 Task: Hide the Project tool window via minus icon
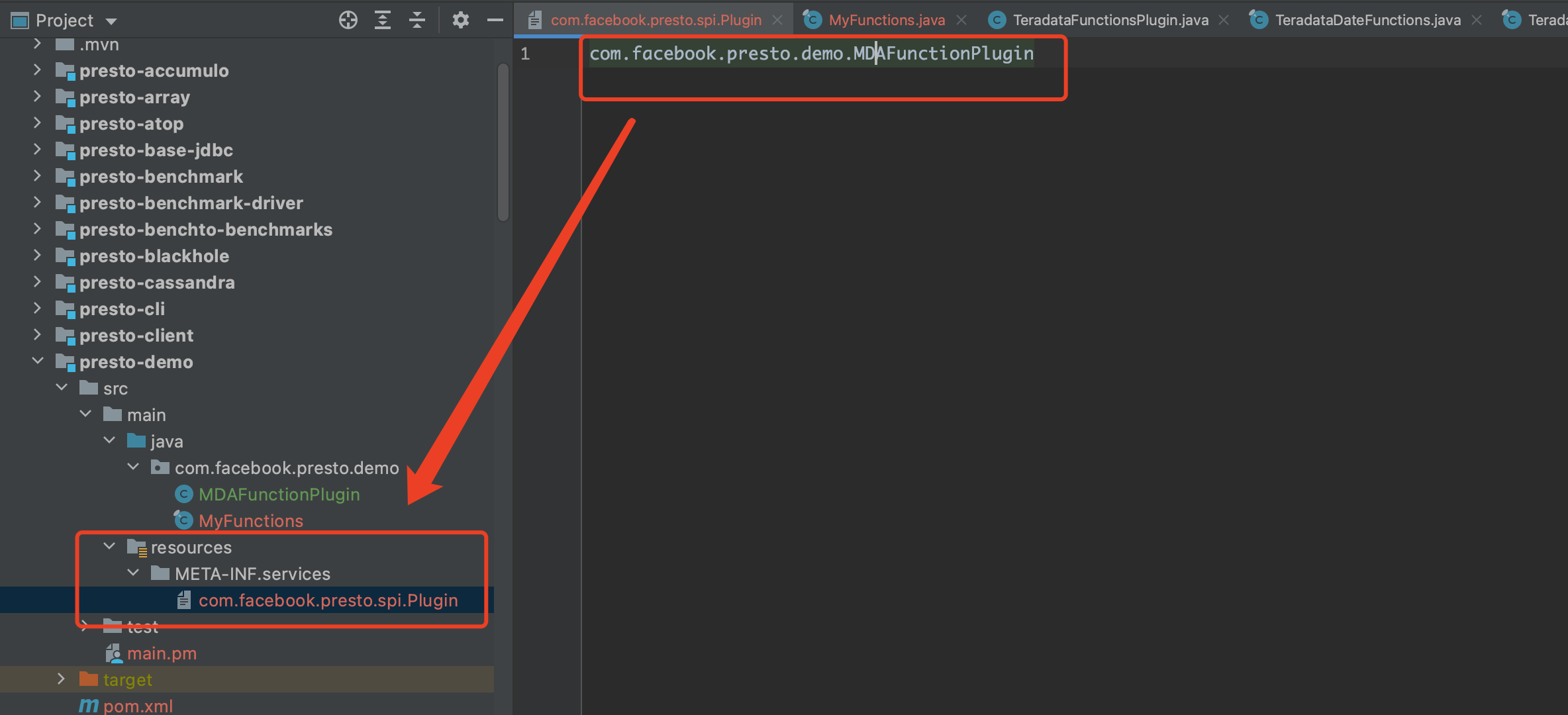pyautogui.click(x=495, y=21)
